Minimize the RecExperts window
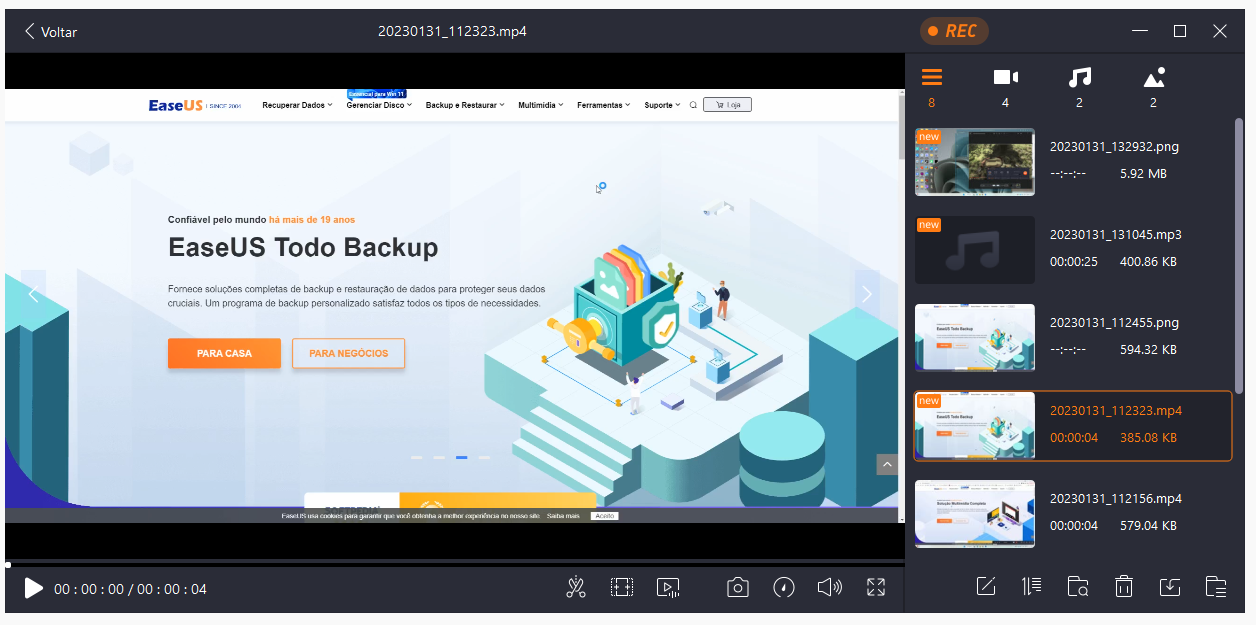 [x=1140, y=31]
